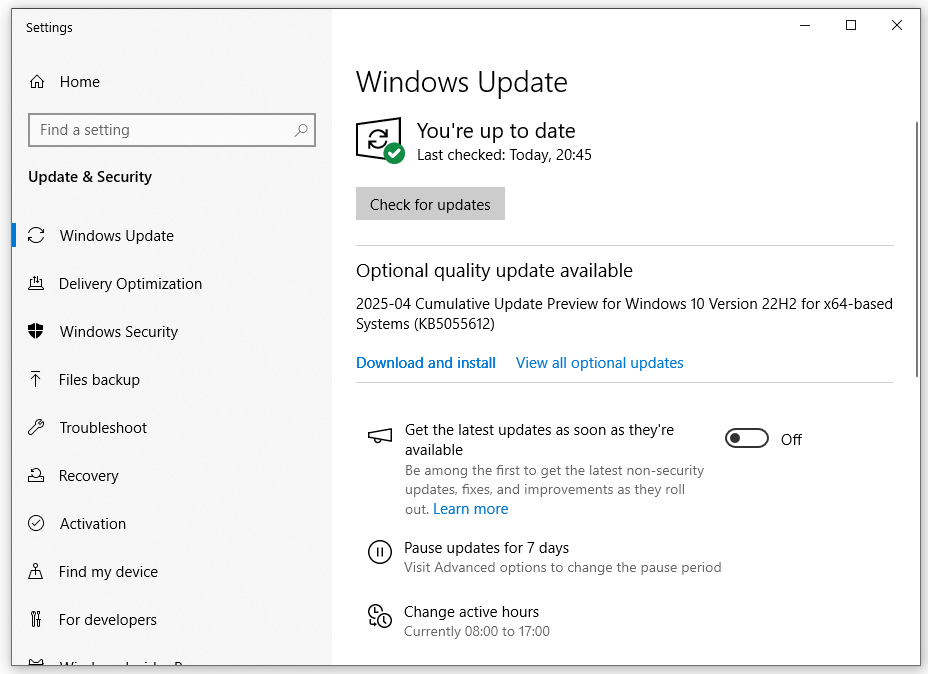Toggle Get the latest updates switch

point(746,438)
